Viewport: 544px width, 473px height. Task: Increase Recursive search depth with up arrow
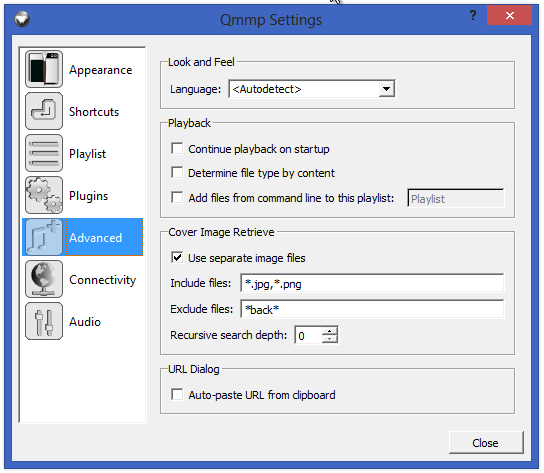coord(329,331)
